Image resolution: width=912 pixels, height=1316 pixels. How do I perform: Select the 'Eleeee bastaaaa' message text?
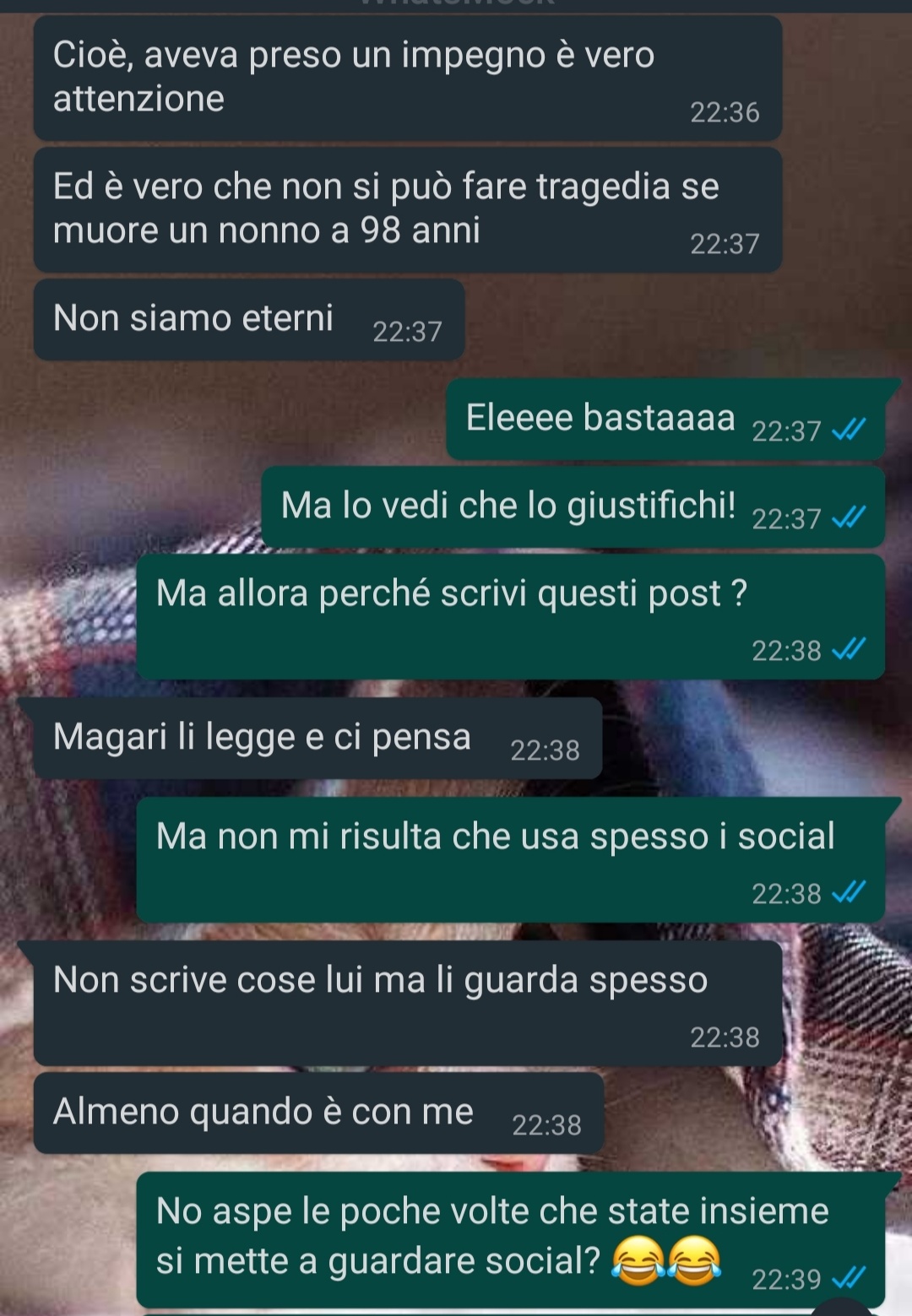point(600,418)
